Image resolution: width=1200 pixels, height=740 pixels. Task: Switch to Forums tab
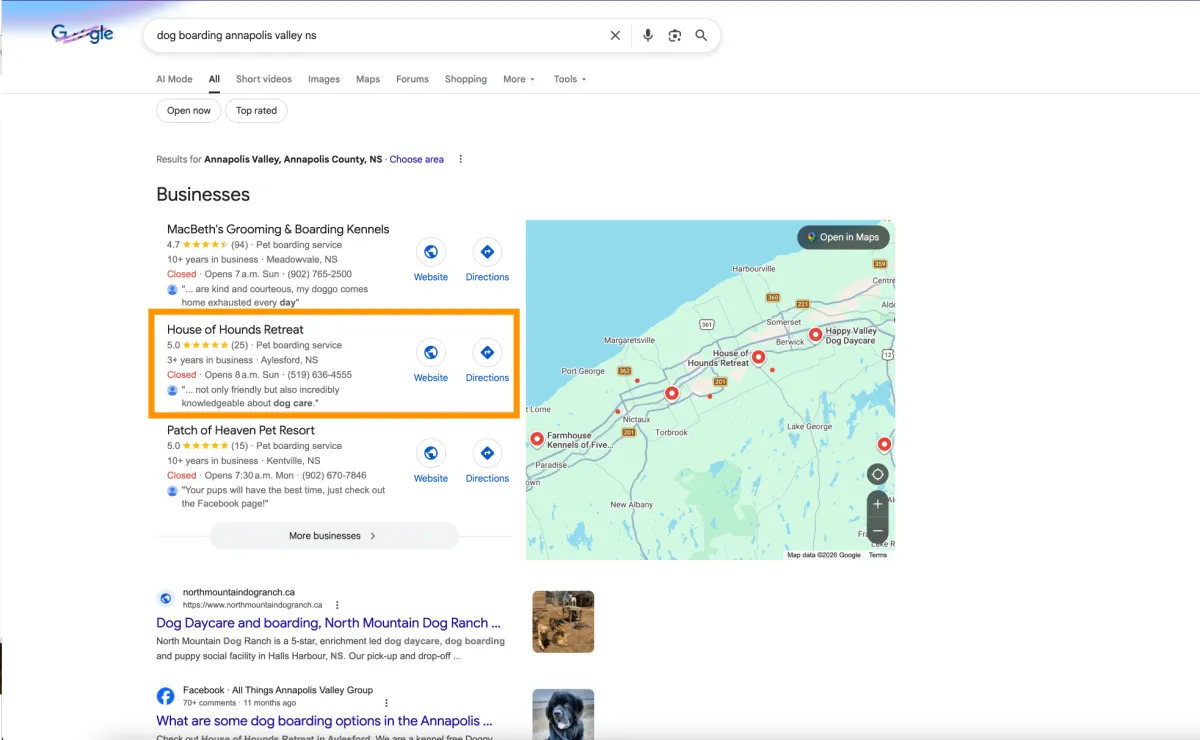coord(412,79)
